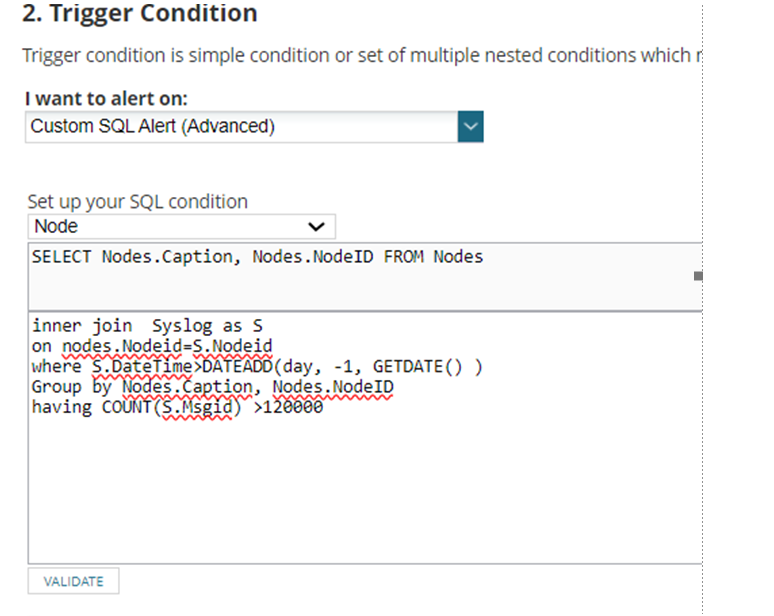The height and width of the screenshot is (616, 774).
Task: Open the teal alert type dropdown arrow
Action: click(470, 127)
